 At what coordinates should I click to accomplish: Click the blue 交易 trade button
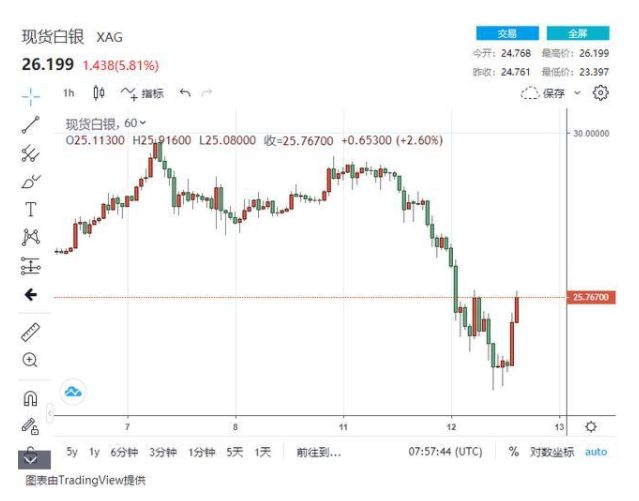[507, 33]
